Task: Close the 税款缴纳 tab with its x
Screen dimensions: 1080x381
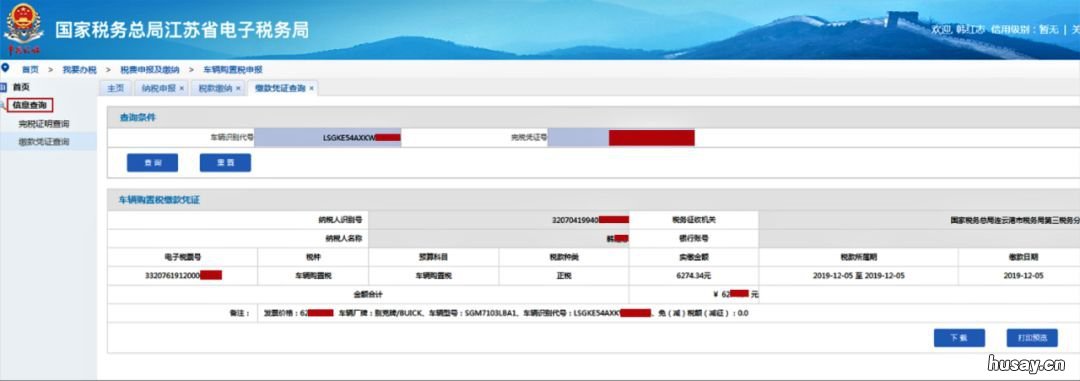Action: tap(238, 88)
